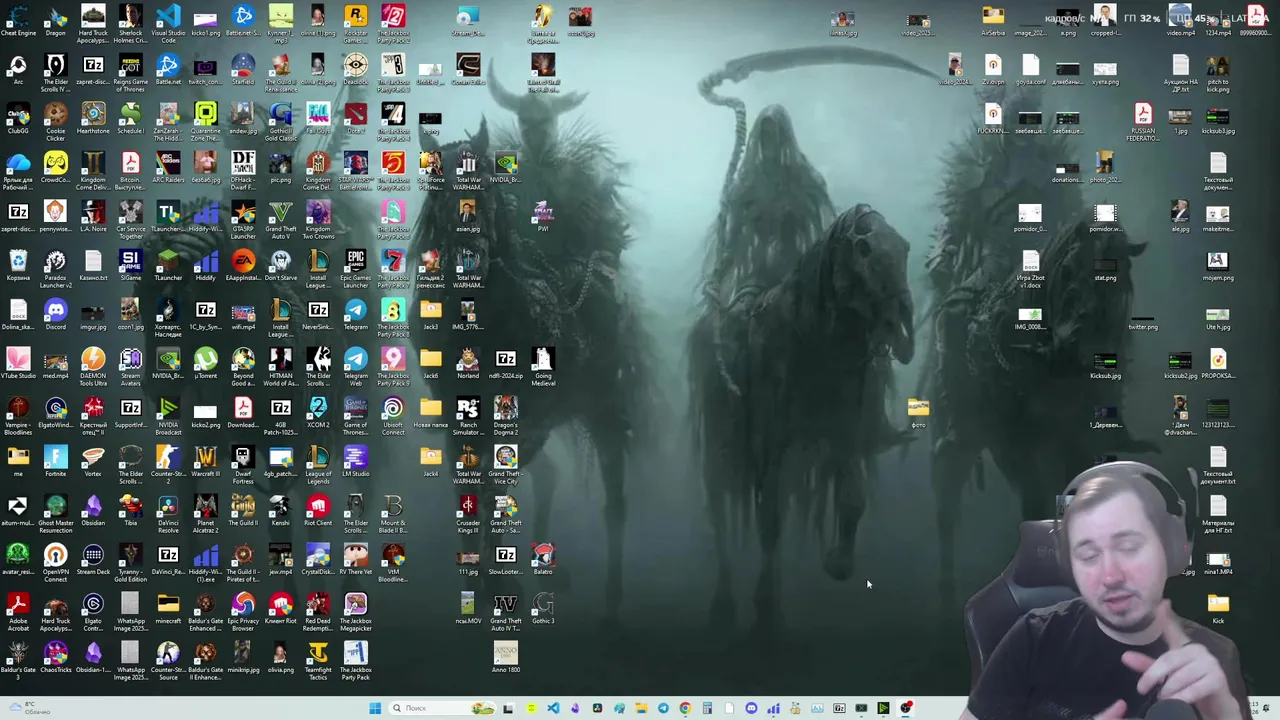Screen dimensions: 1280x720
Task: Launch the Dota 2 desktop shortcut
Action: pyautogui.click(x=355, y=119)
